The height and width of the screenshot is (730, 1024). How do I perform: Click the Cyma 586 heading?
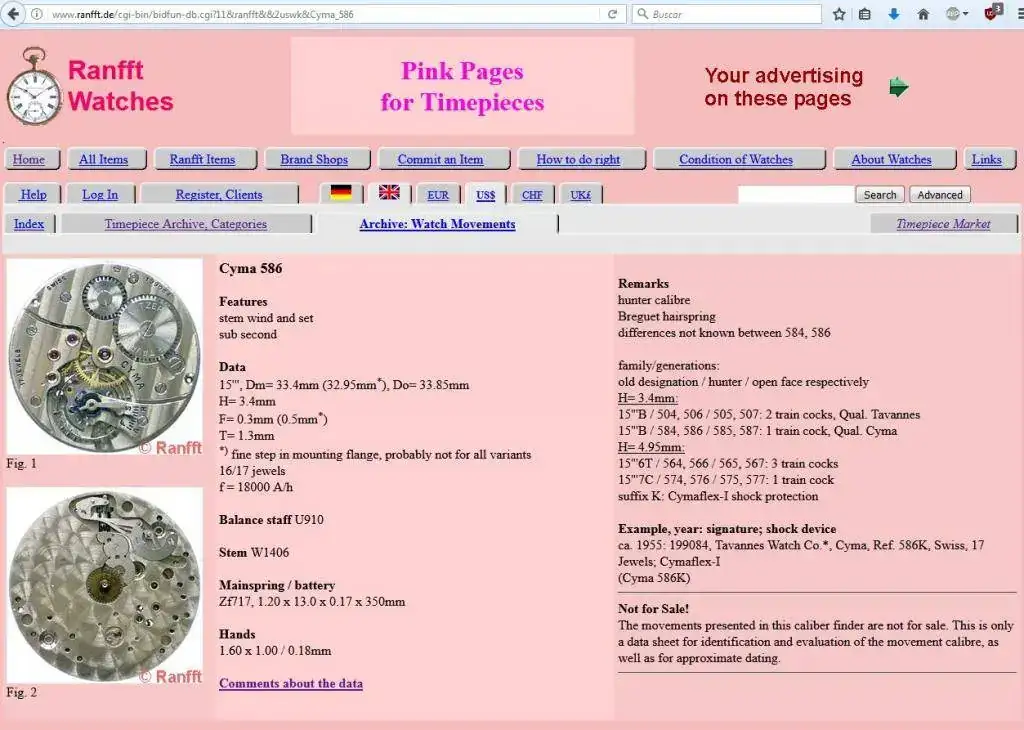(251, 268)
